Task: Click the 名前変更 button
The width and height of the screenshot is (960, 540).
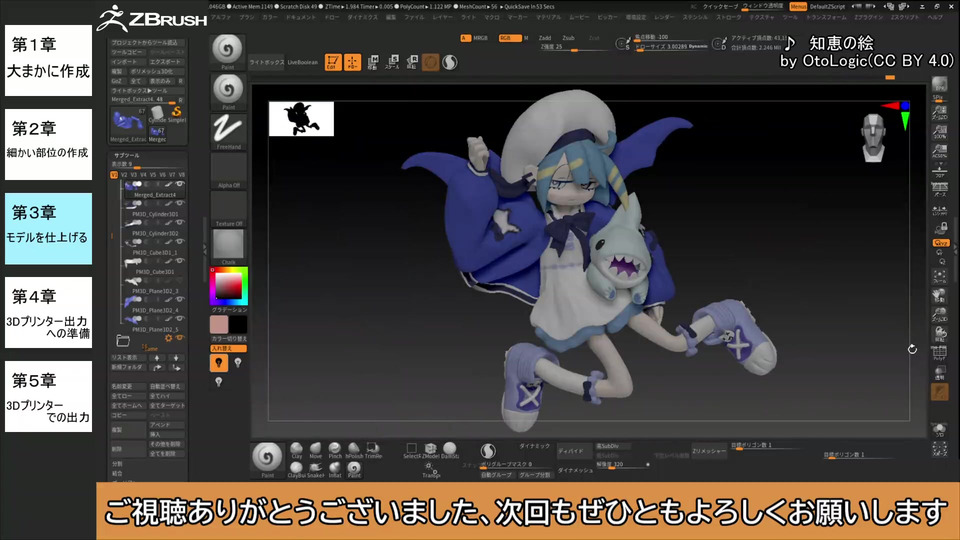Action: (127, 386)
